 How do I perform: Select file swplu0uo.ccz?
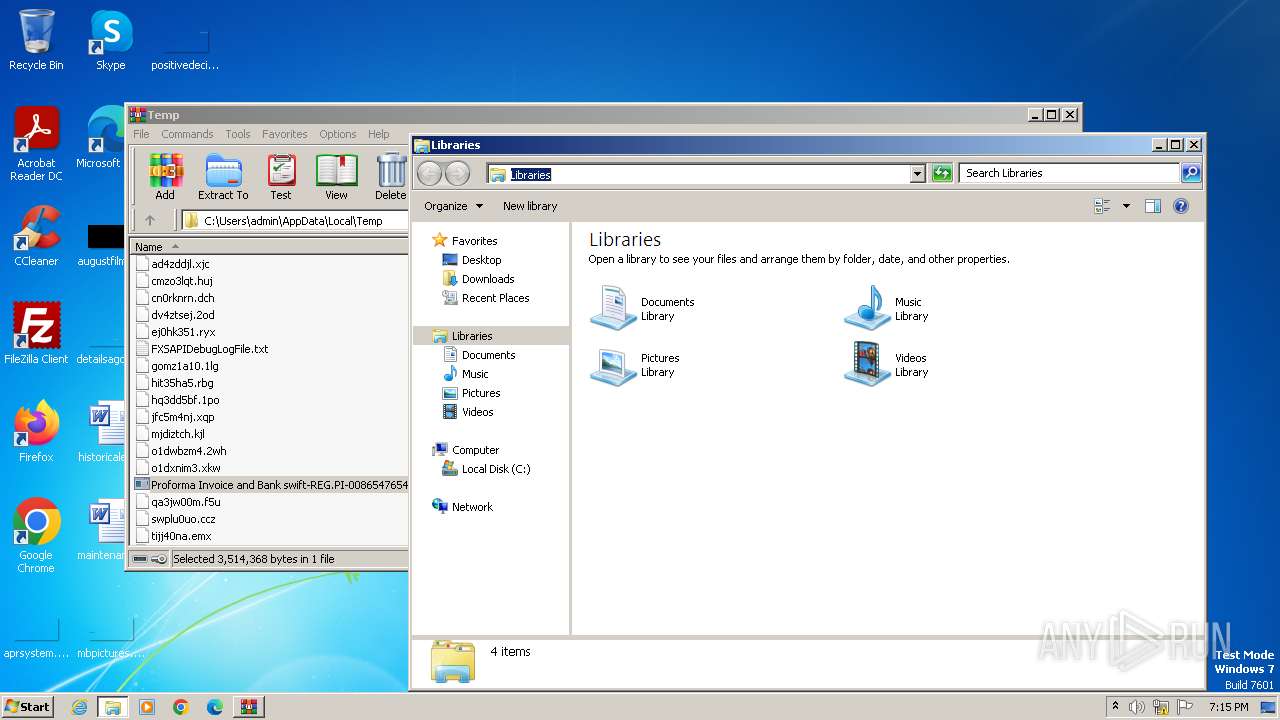pos(183,519)
